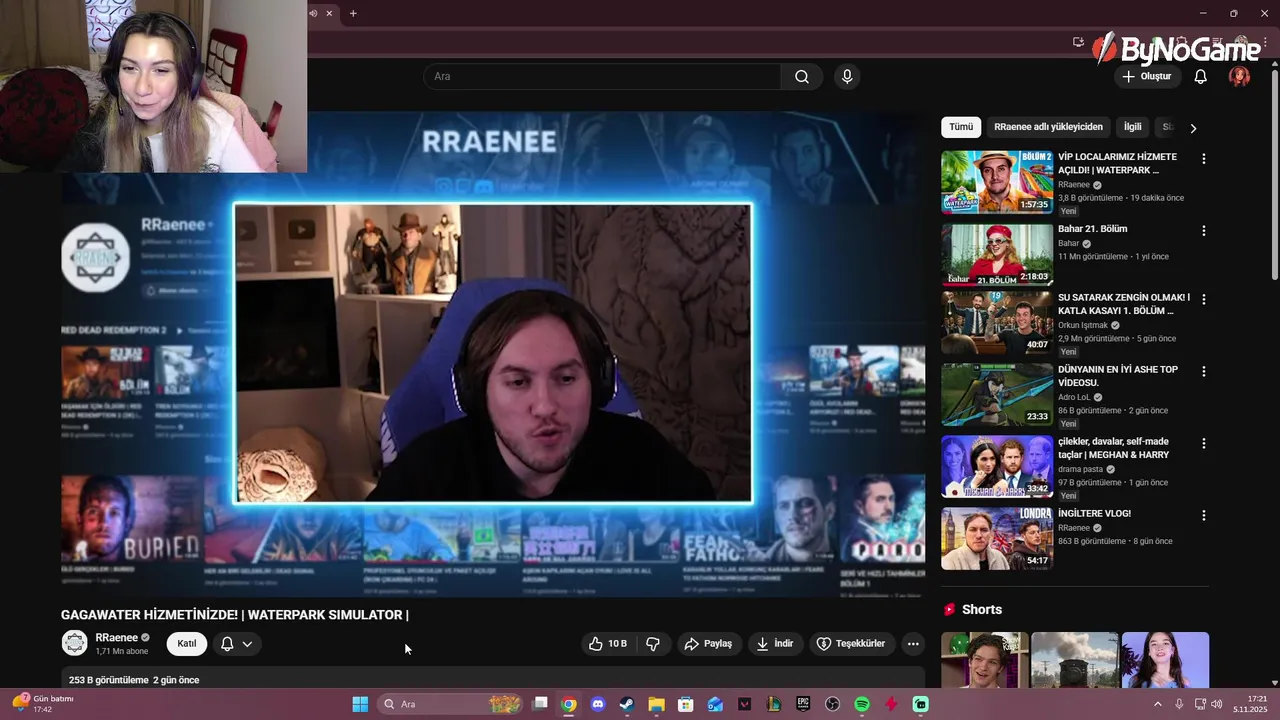This screenshot has width=1280, height=720.
Task: Click the YouTube search magnifier button
Action: 802,76
